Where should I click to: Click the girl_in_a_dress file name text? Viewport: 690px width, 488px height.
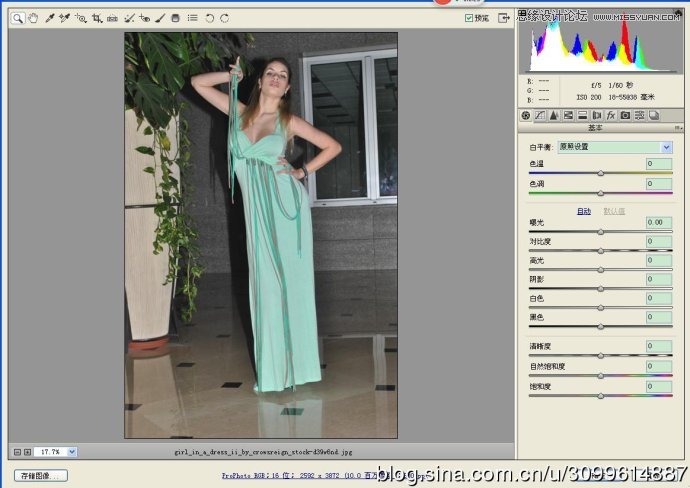tap(263, 452)
